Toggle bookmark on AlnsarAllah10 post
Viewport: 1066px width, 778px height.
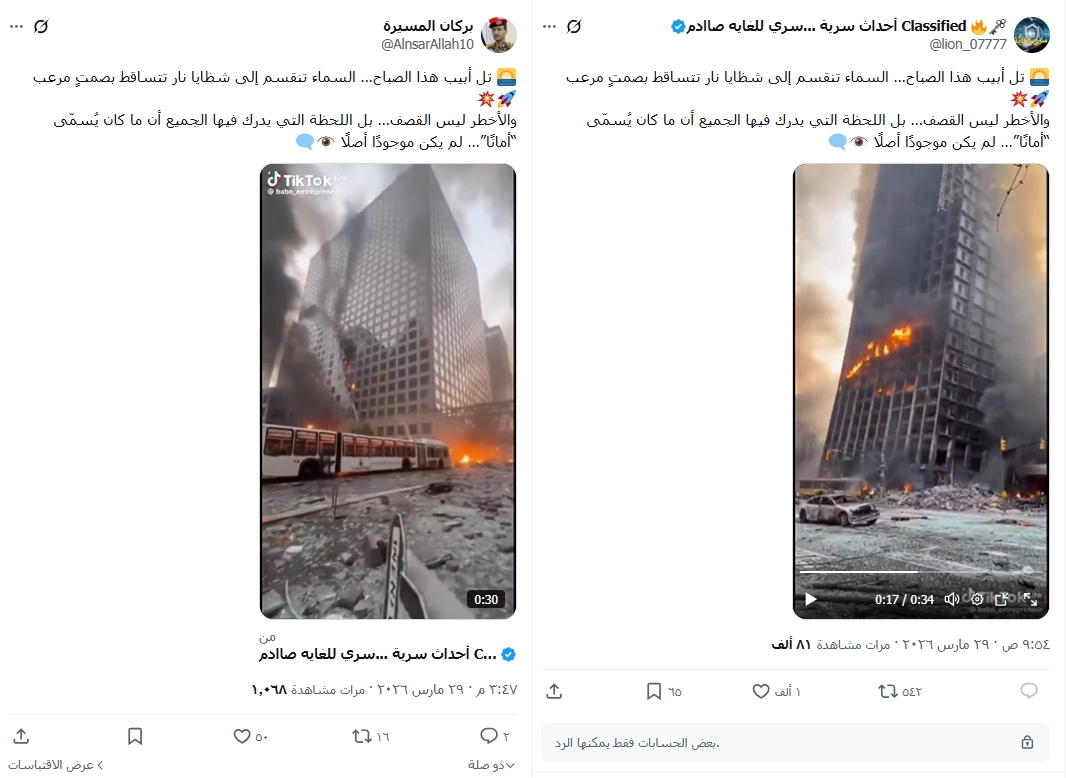(135, 736)
